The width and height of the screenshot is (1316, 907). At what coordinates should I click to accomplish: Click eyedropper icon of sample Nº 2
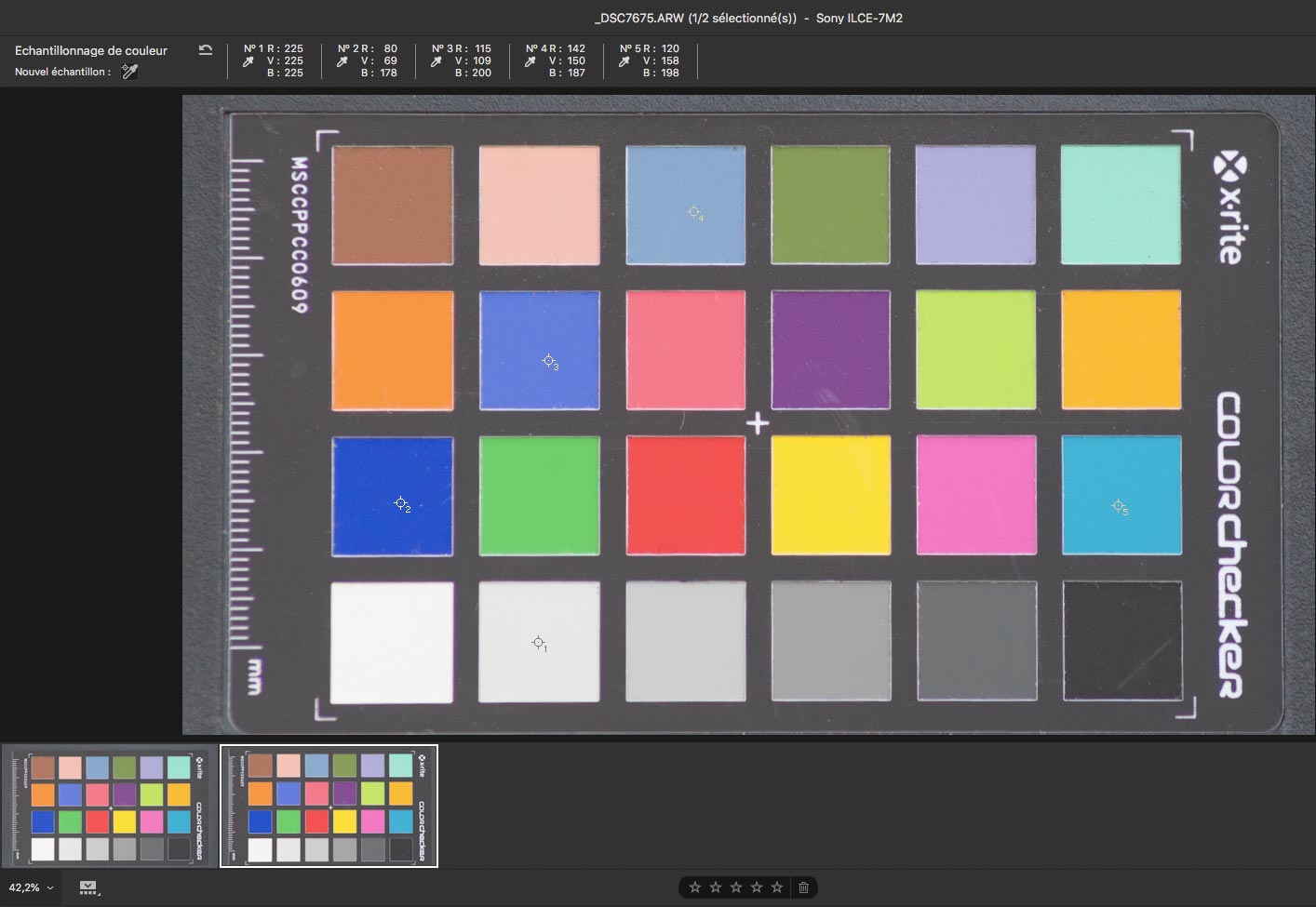click(x=342, y=61)
